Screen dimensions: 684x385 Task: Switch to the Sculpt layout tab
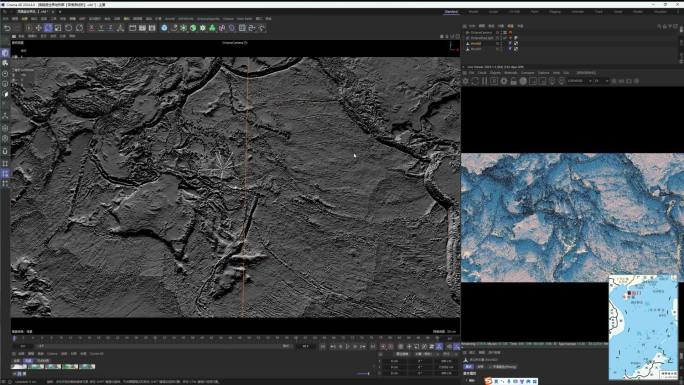(x=493, y=12)
